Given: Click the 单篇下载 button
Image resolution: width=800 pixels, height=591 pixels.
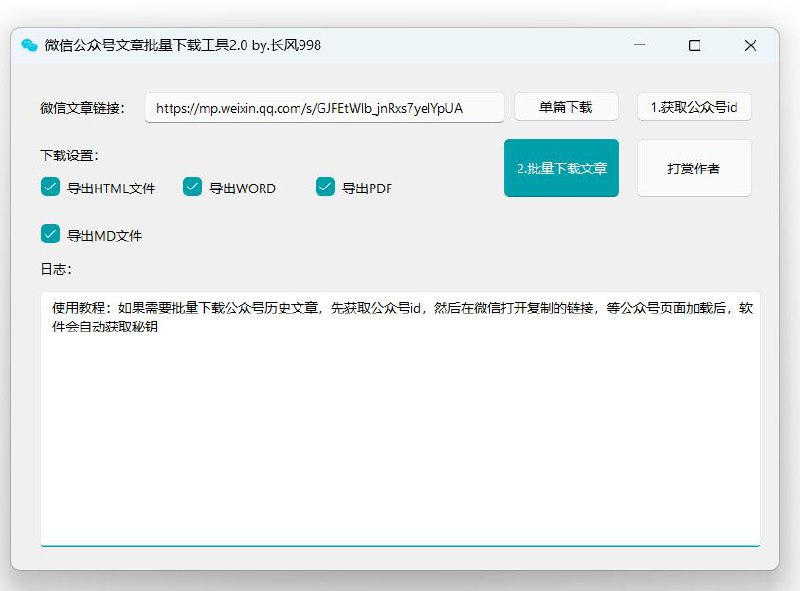Looking at the screenshot, I should (565, 106).
